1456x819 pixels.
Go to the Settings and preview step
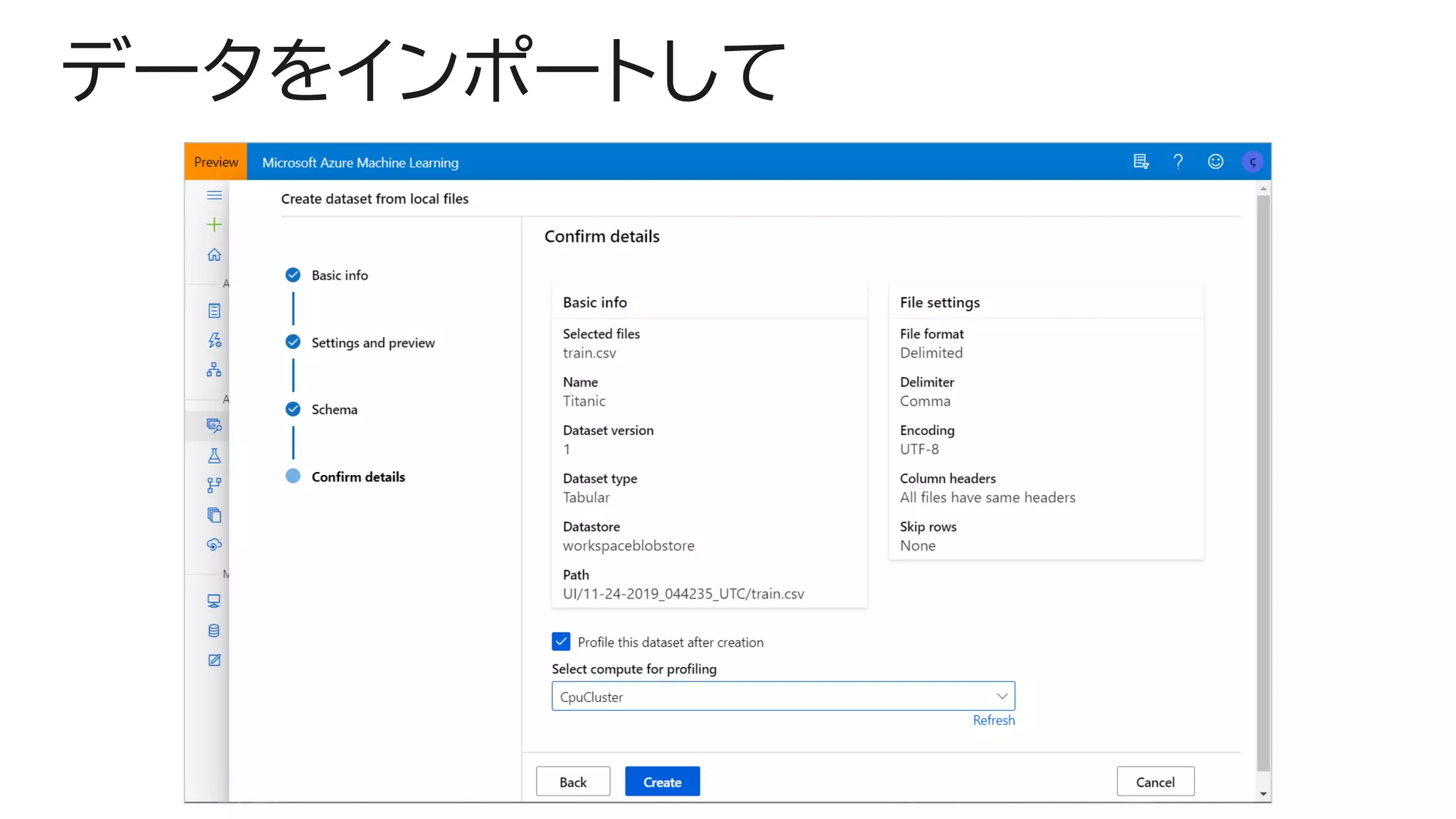click(373, 343)
